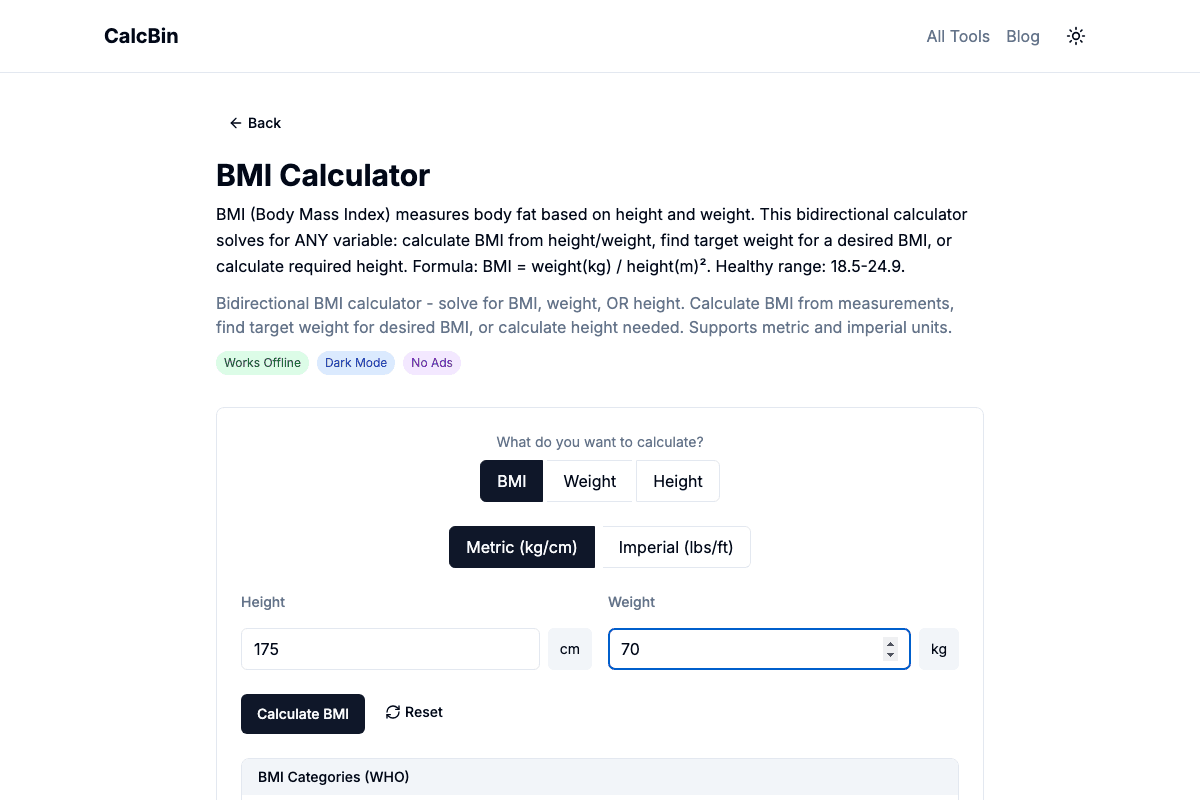The width and height of the screenshot is (1200, 800).
Task: Select Height as the variable to calculate
Action: click(x=678, y=481)
